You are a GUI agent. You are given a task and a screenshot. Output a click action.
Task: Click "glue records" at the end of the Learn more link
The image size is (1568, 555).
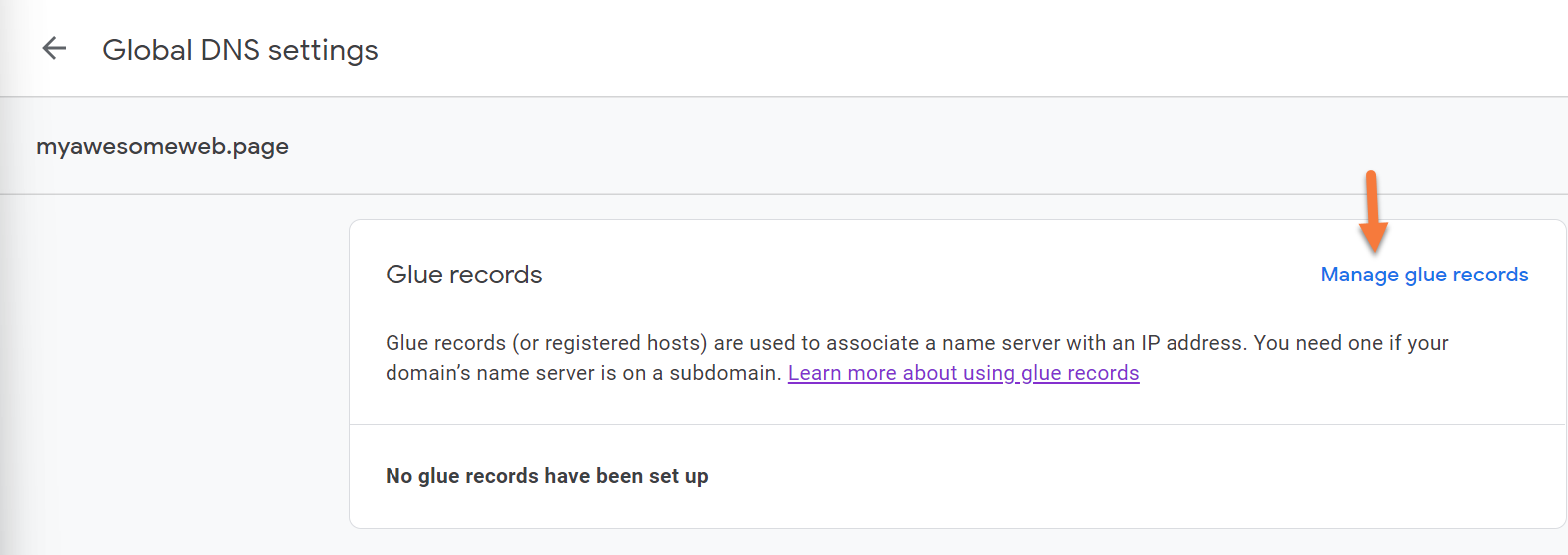pyautogui.click(x=1080, y=373)
